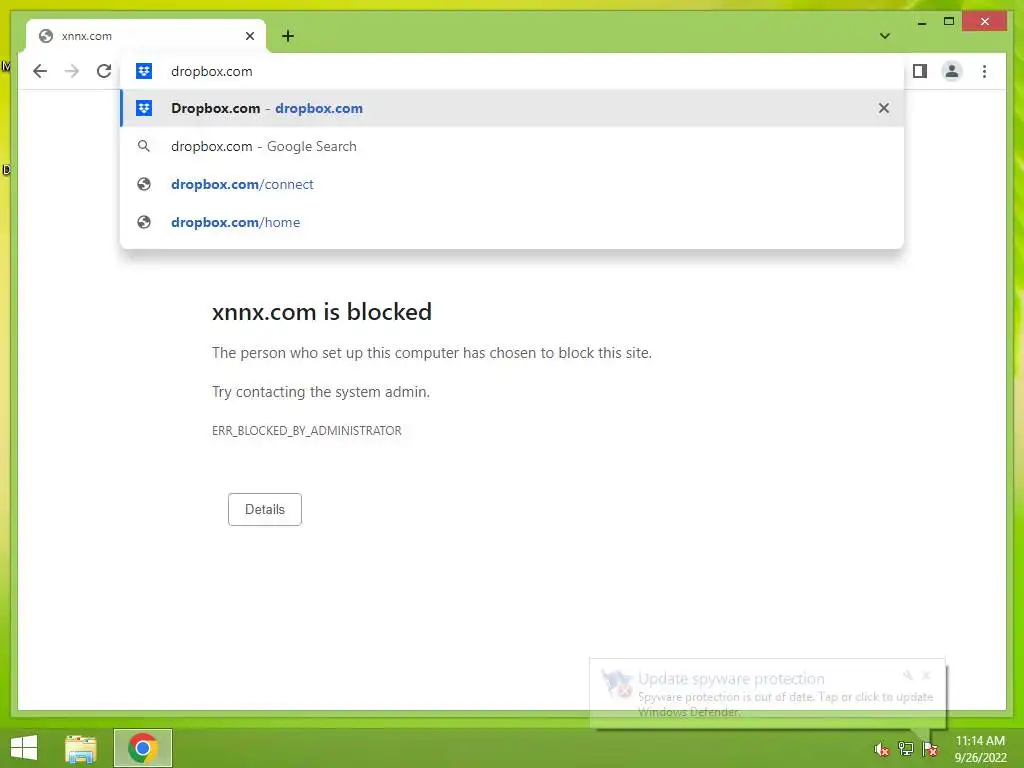Choose the dropbox.com - Google Search suggestion

[x=513, y=146]
